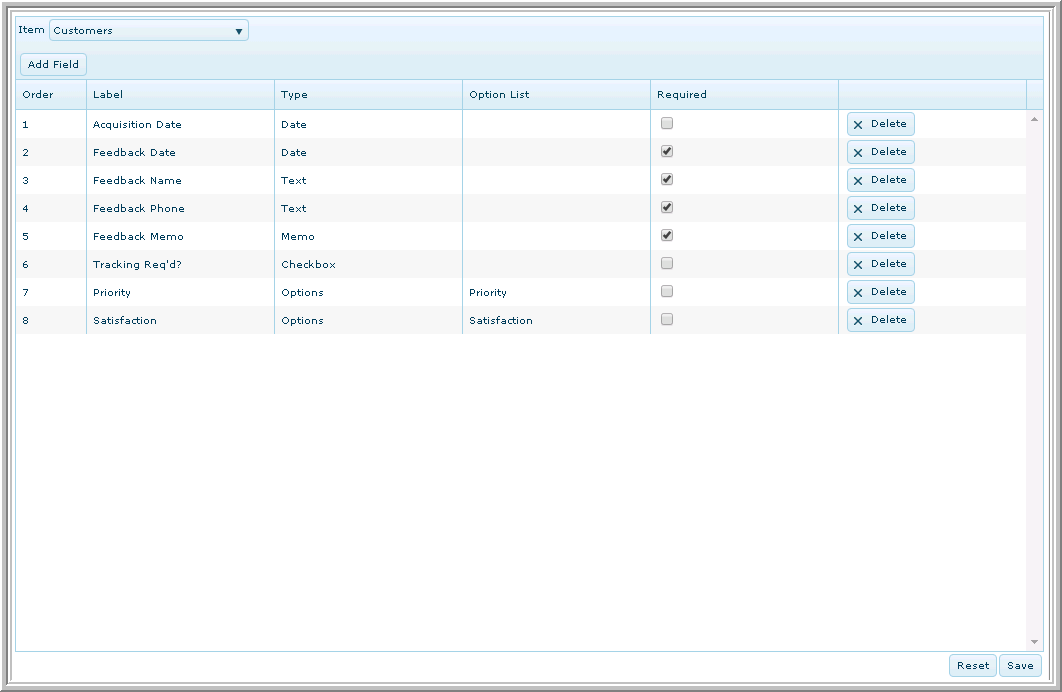Screen dimensions: 1062x692
Task: Save the custom field changes
Action: (1020, 666)
